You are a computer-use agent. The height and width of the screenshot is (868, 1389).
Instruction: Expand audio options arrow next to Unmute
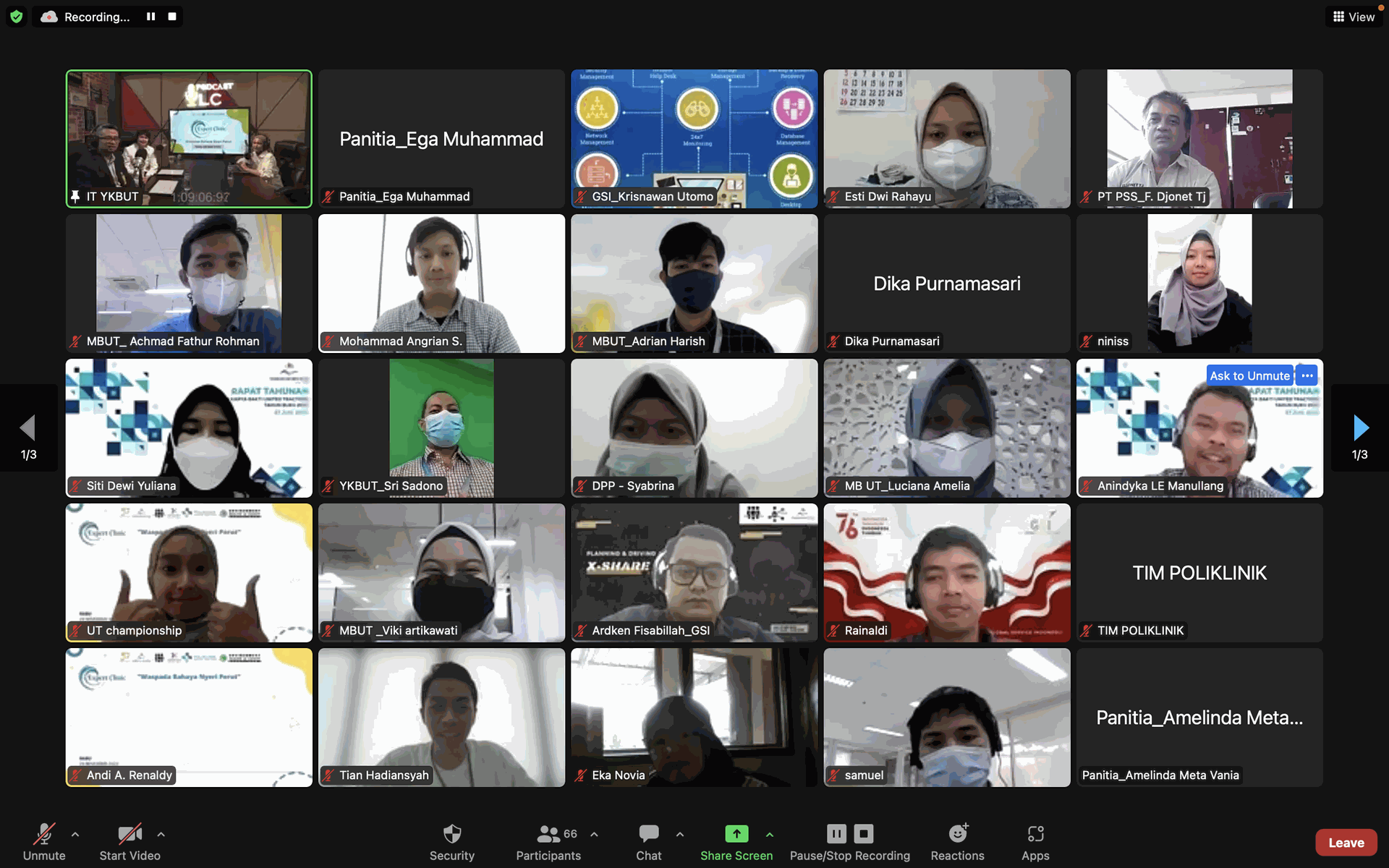tap(75, 834)
